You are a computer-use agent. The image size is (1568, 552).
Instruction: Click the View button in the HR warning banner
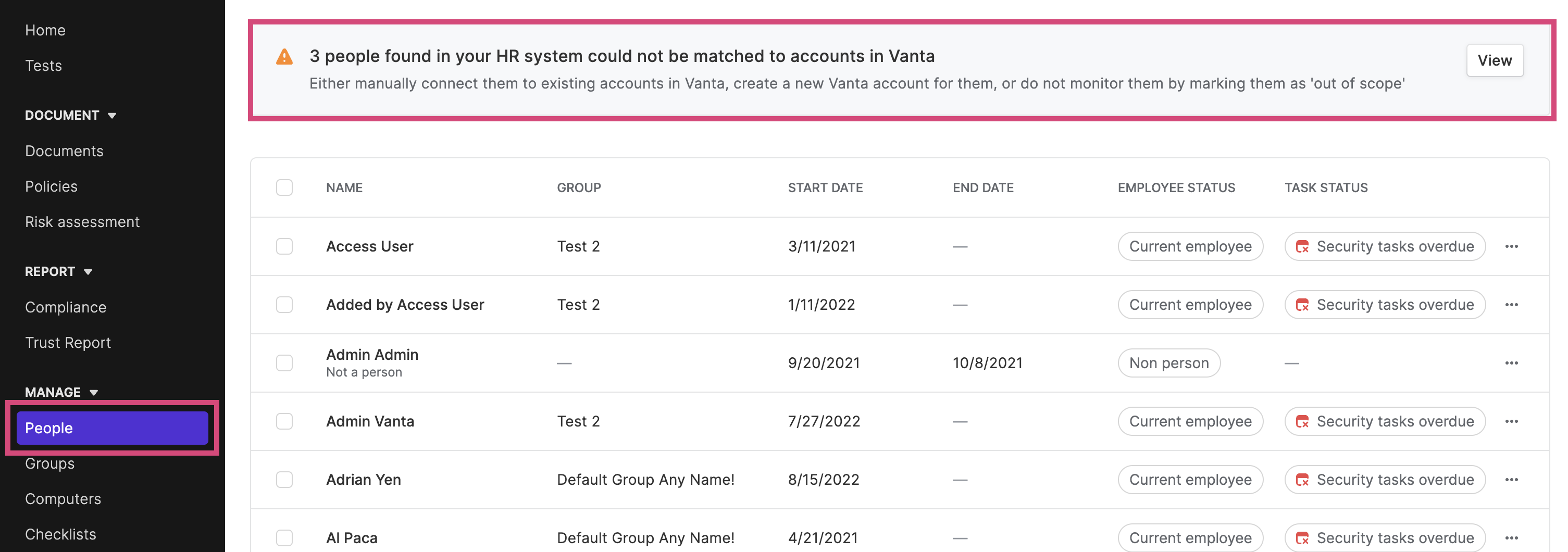coord(1495,61)
